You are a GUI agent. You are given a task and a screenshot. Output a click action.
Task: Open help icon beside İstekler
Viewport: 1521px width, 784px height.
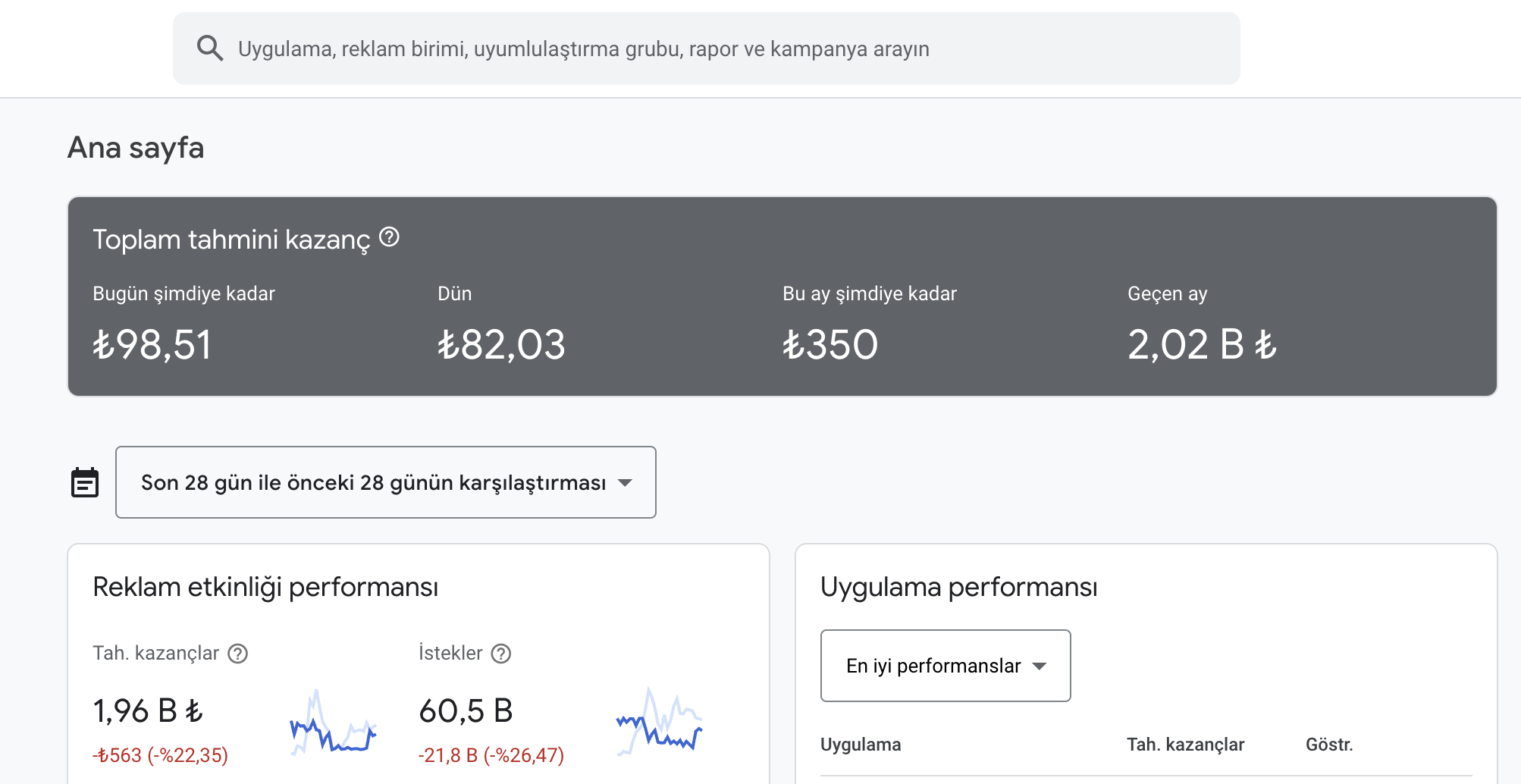pos(501,654)
